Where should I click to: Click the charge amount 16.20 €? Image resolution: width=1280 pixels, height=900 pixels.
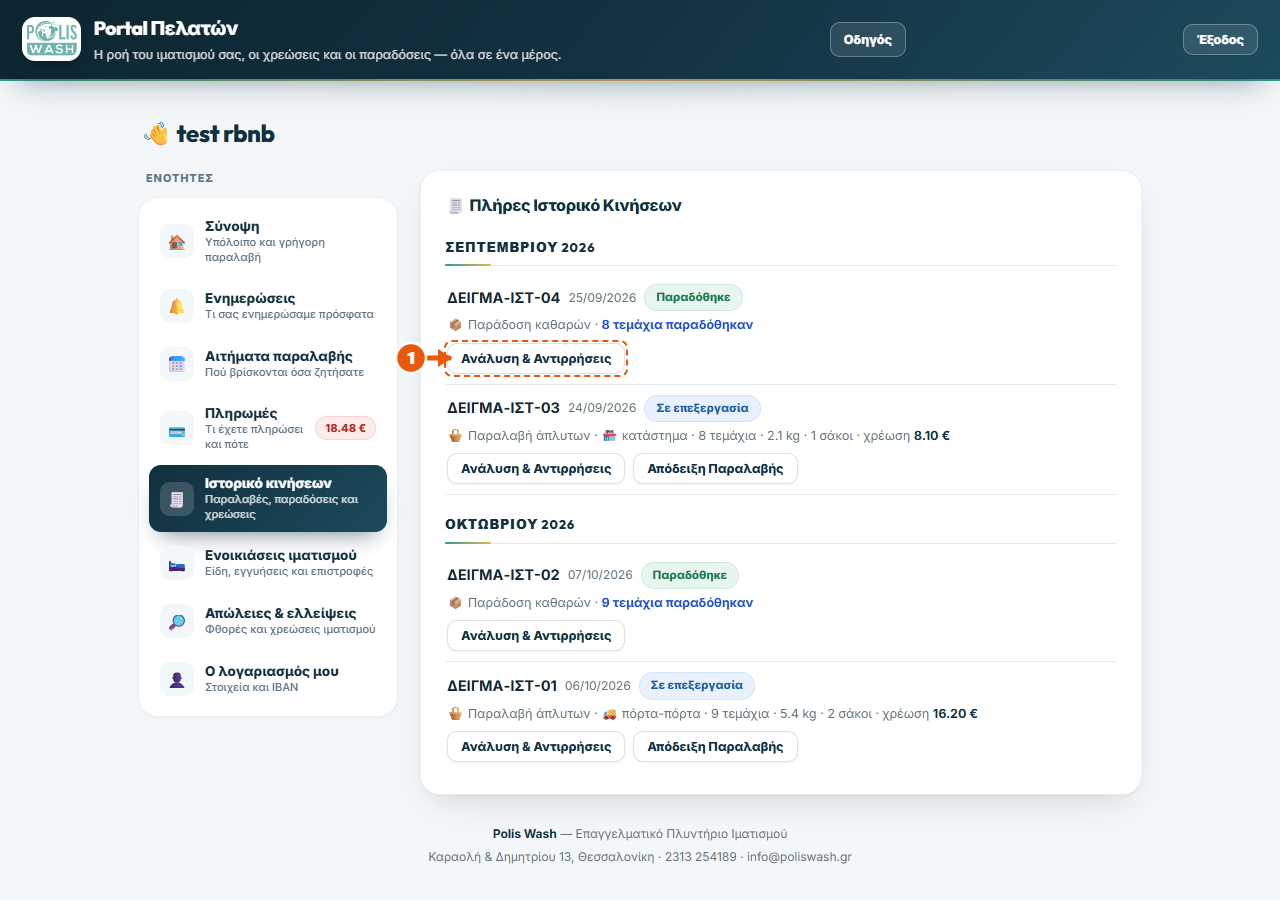[x=955, y=714]
